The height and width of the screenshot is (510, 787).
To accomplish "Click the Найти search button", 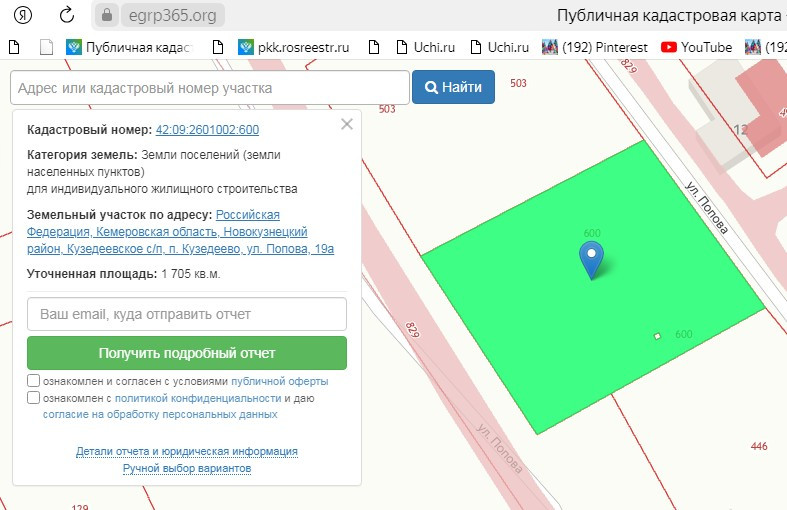I will (x=453, y=87).
